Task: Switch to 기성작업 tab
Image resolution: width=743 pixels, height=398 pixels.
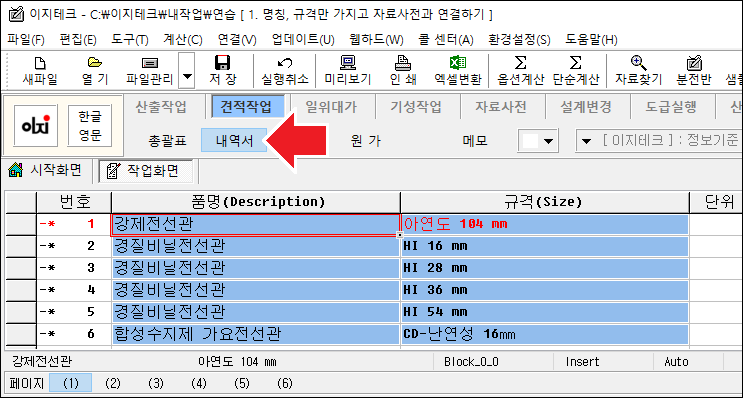Action: tap(416, 107)
